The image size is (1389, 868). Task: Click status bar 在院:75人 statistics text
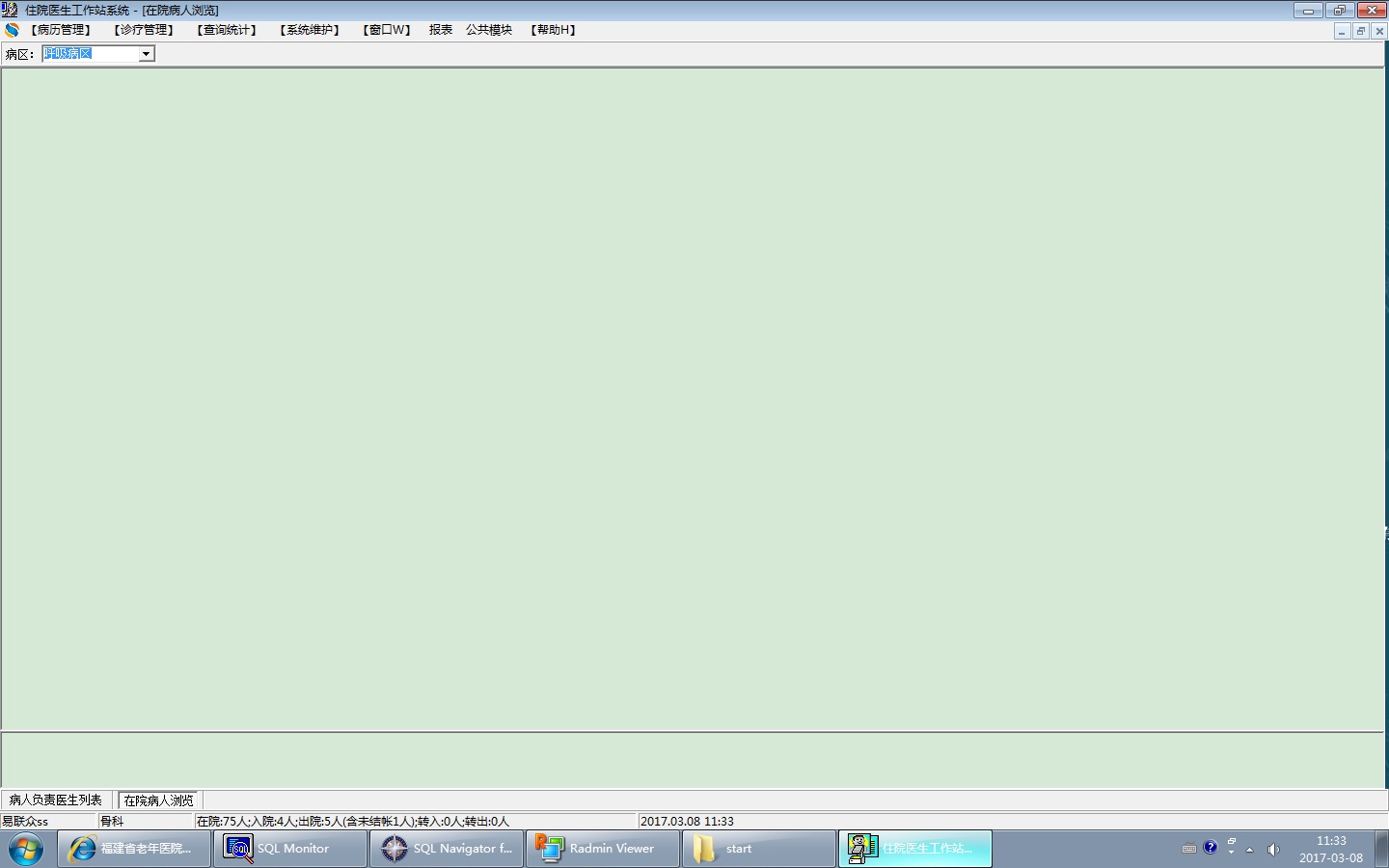click(x=353, y=822)
